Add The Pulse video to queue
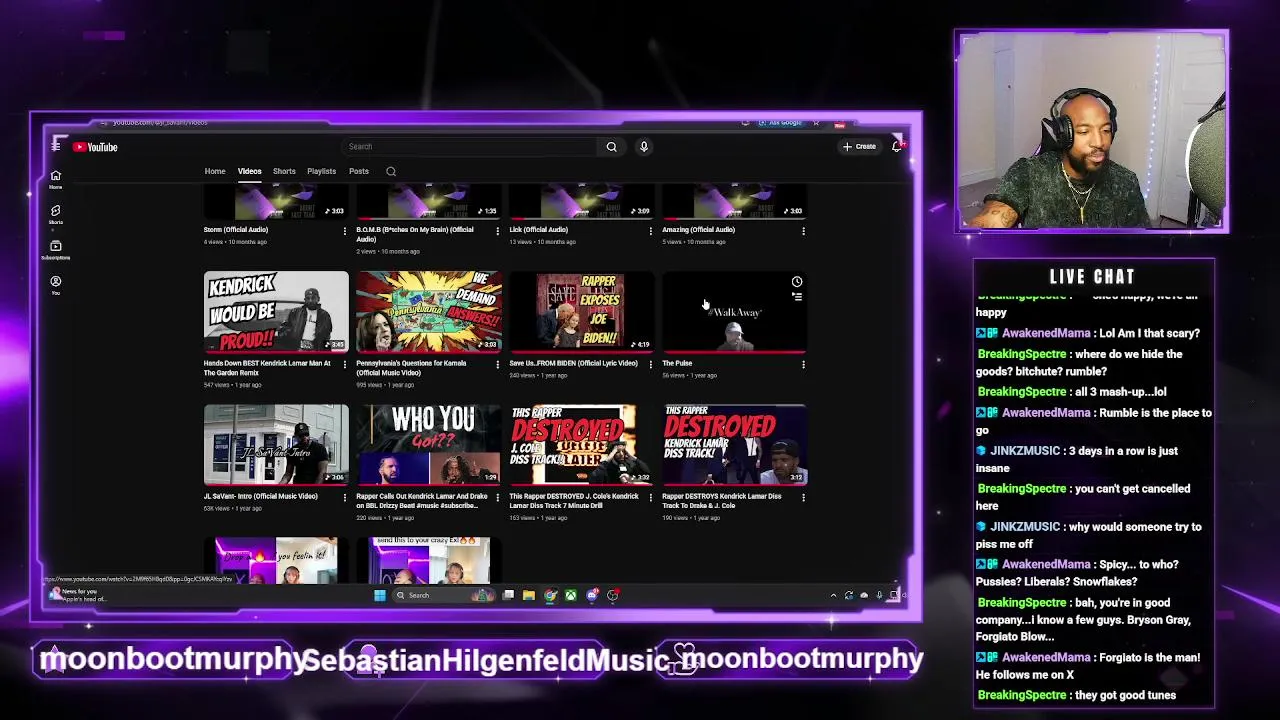Screen dimensions: 1280x720 click(x=797, y=297)
